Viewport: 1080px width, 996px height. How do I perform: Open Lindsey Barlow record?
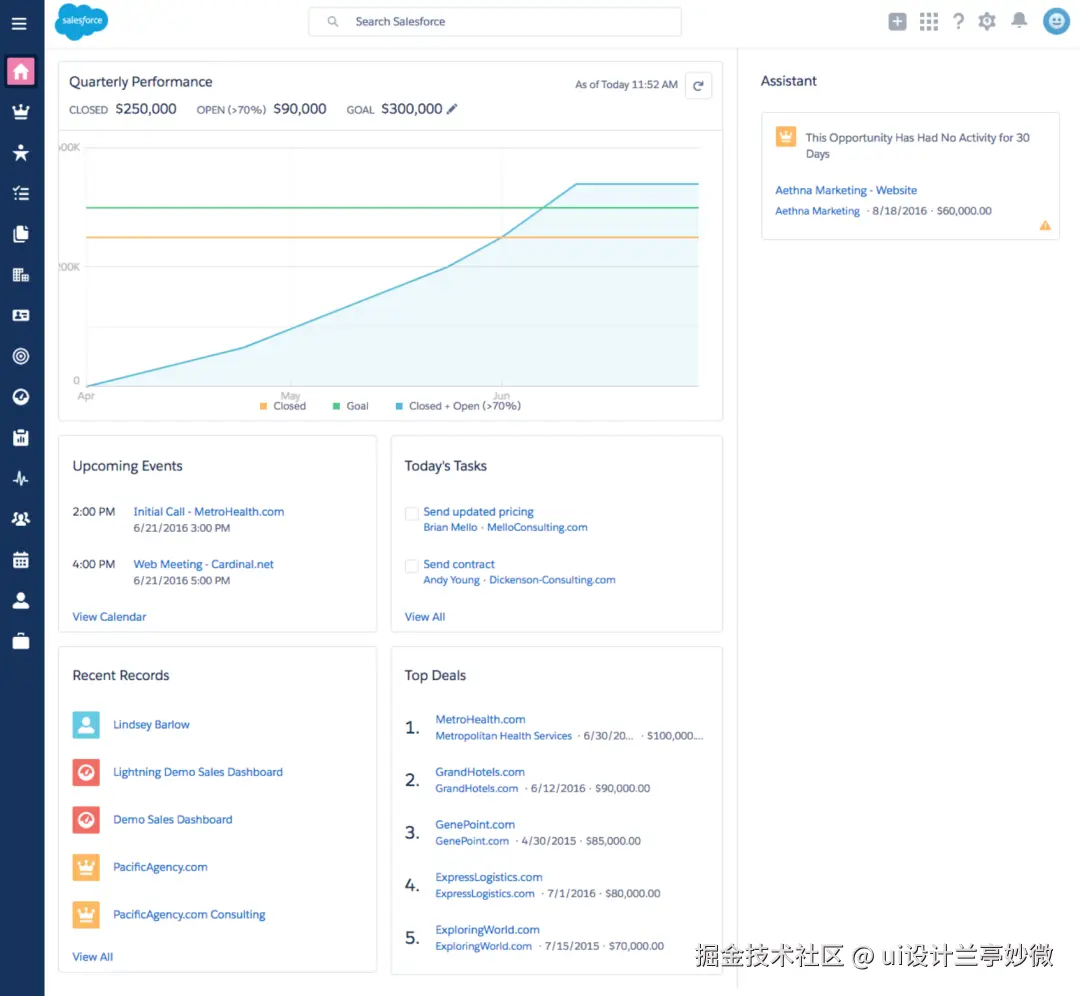click(x=152, y=725)
